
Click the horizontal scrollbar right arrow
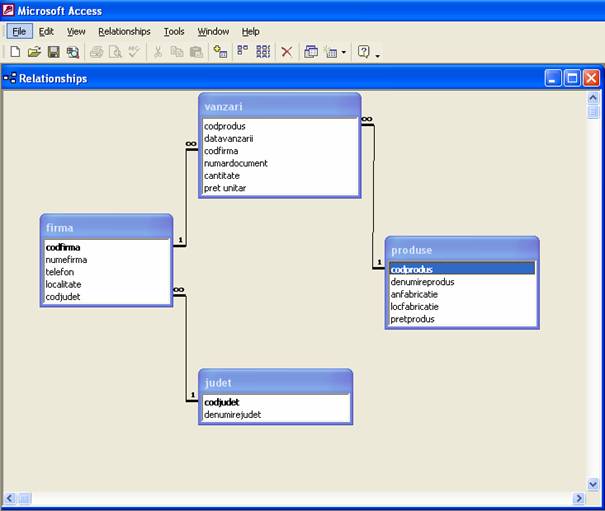tap(578, 498)
